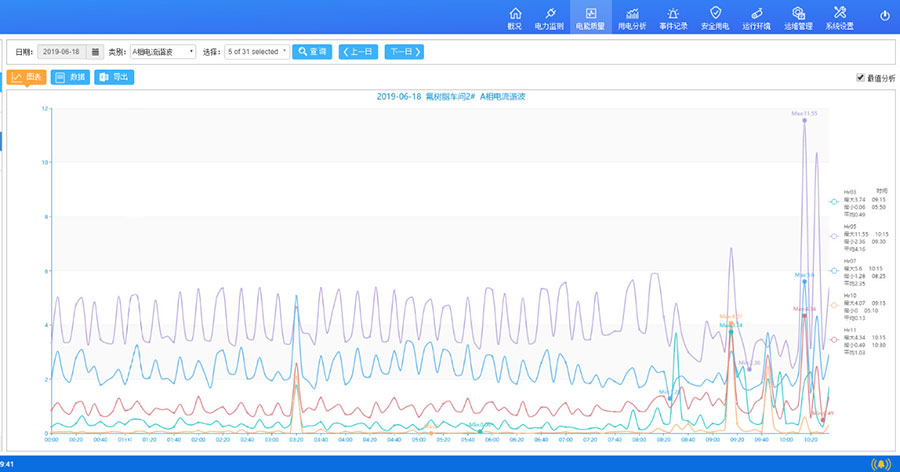This screenshot has height=472, width=900.
Task: Open 安全用电 shield icon
Action: point(715,15)
